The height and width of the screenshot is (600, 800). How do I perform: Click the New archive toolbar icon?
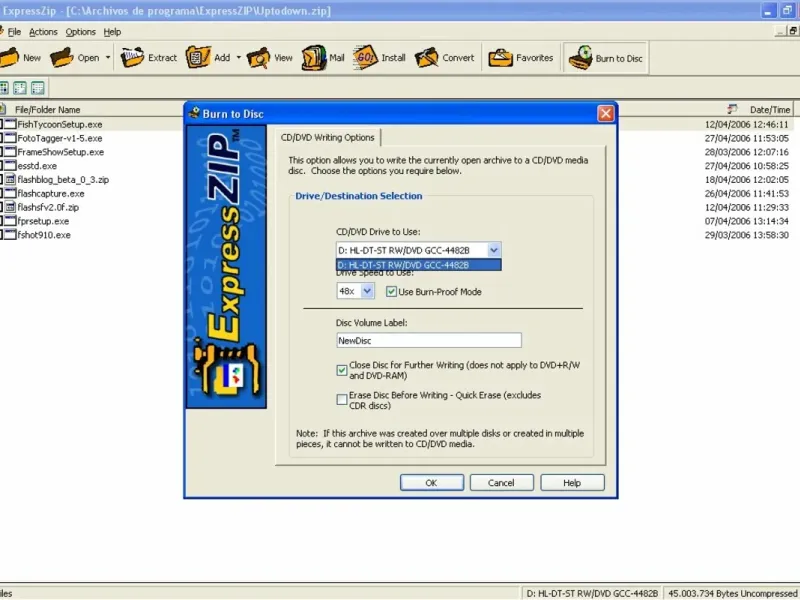click(x=9, y=58)
